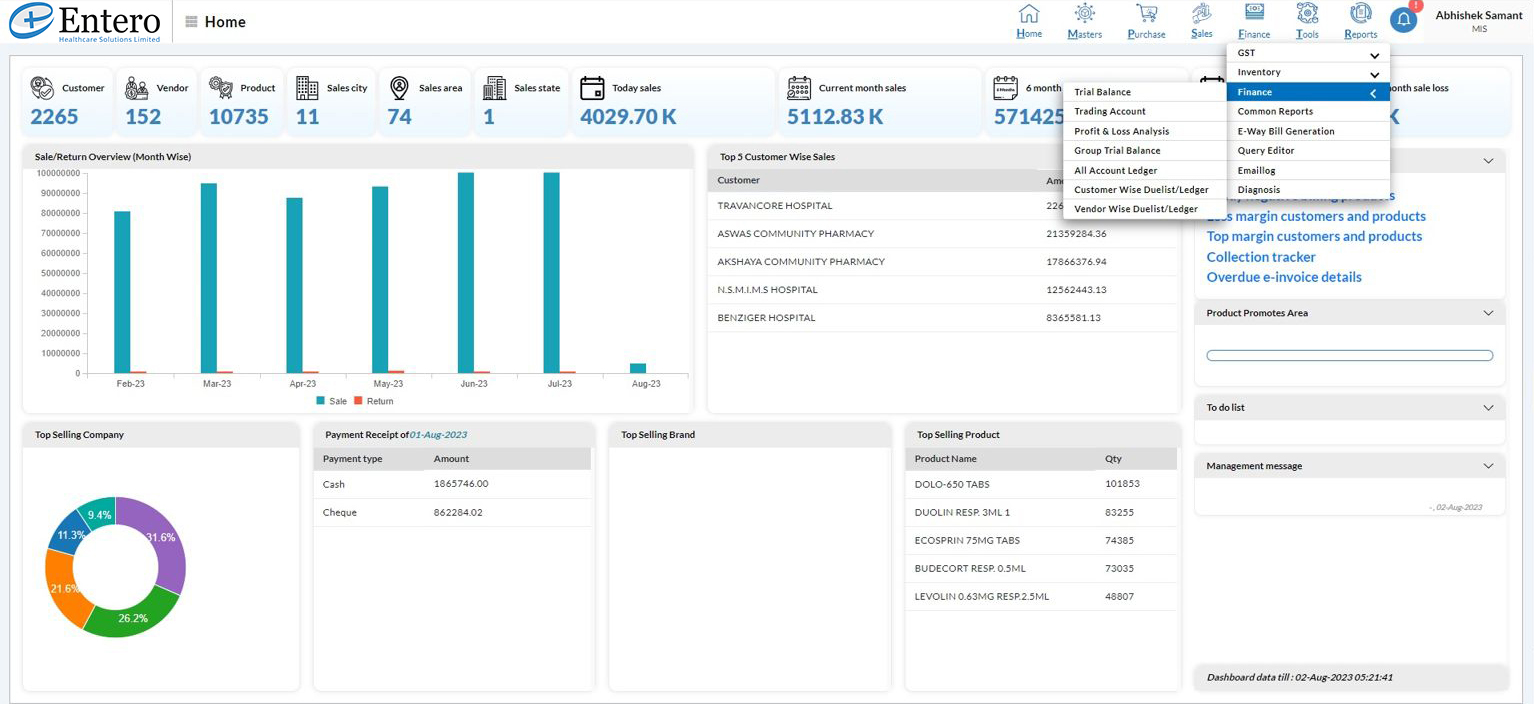Open the Masters gear icon menu
The image size is (1534, 704).
1084,15
